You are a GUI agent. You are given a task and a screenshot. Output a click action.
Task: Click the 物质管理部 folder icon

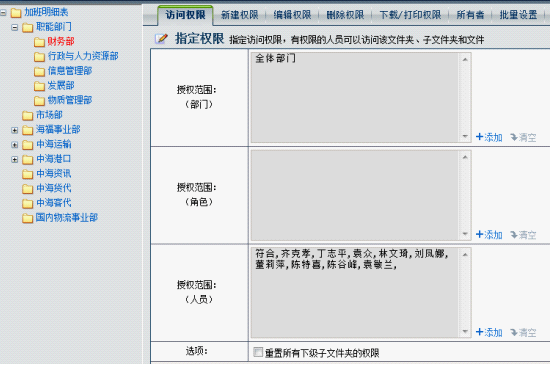pyautogui.click(x=39, y=101)
